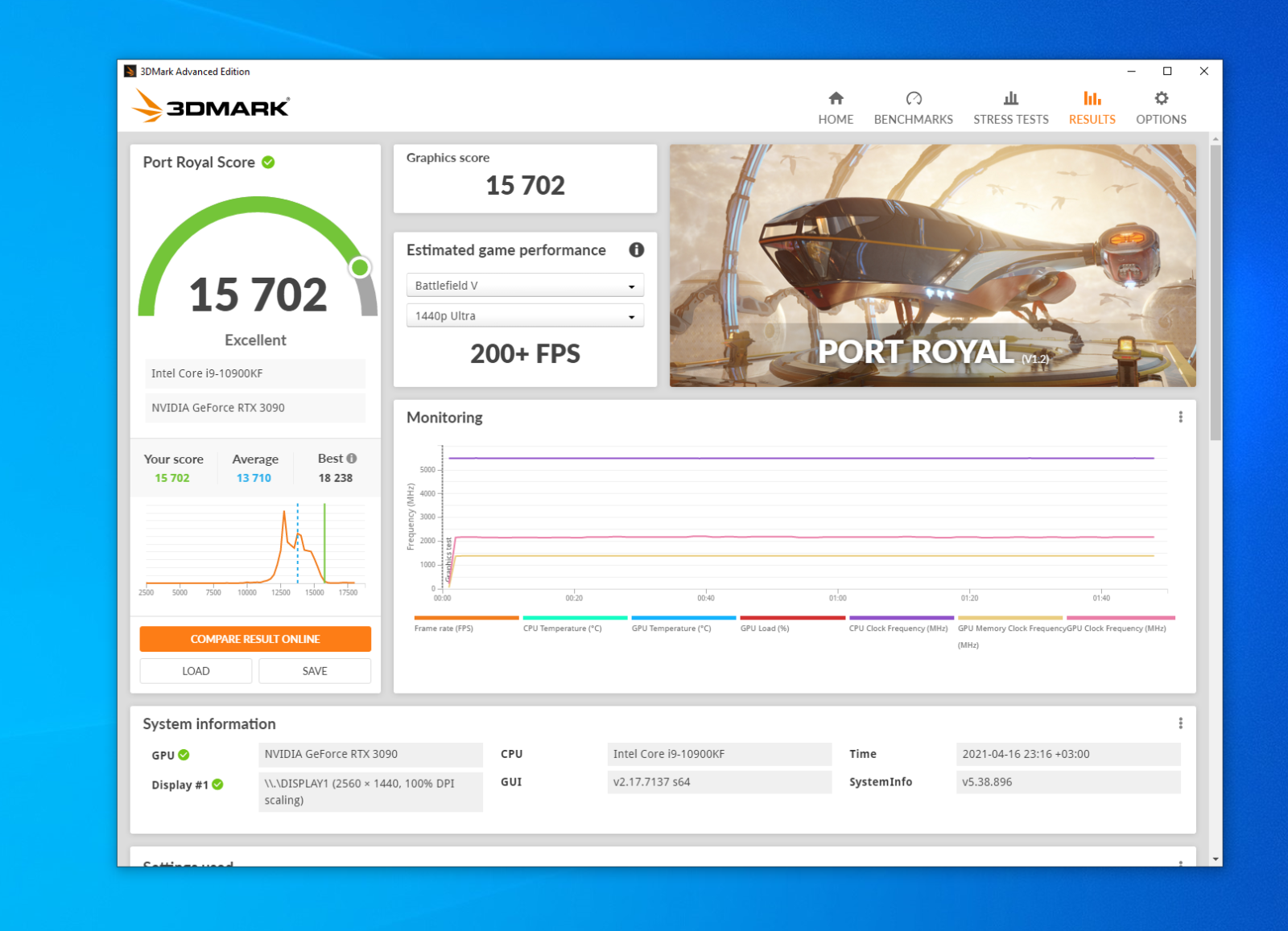The image size is (1288, 931).
Task: Click the Excellent rating label
Action: 255,340
